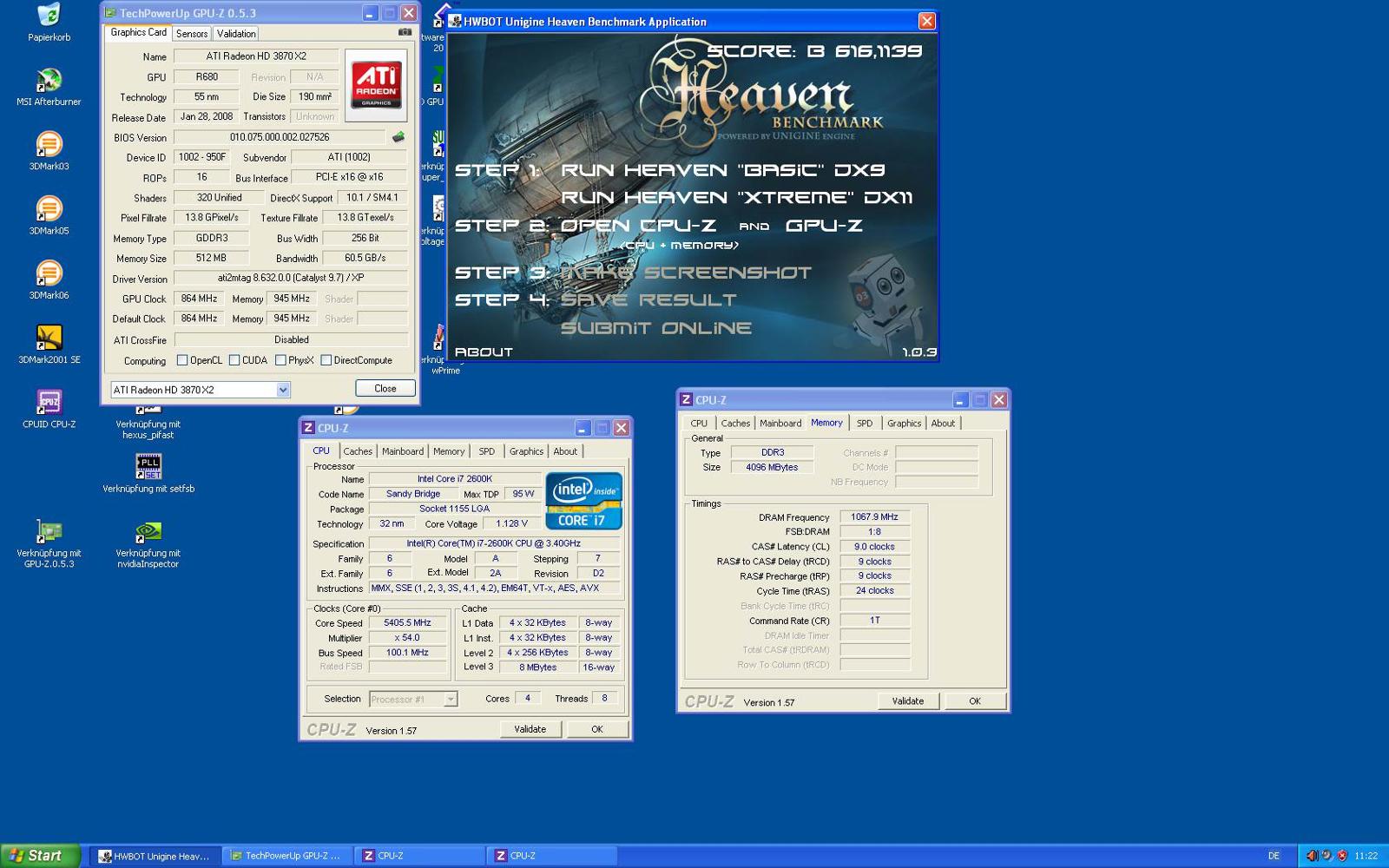
Task: Click the Driver Version field in GPU-Z
Action: (291, 278)
